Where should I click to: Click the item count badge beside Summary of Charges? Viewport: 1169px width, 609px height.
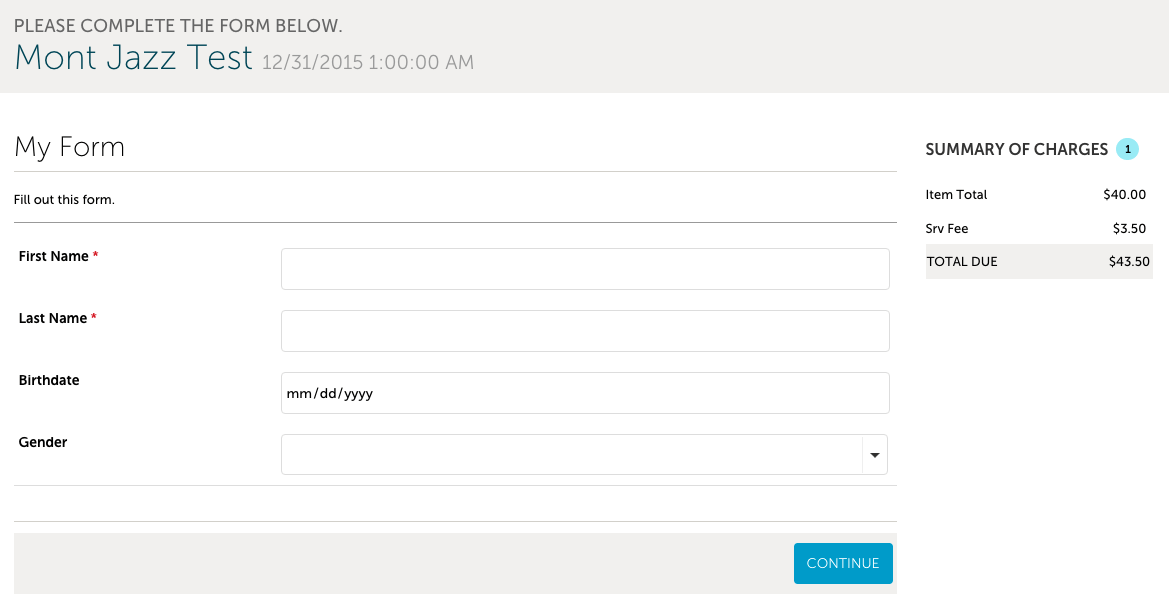[1127, 148]
